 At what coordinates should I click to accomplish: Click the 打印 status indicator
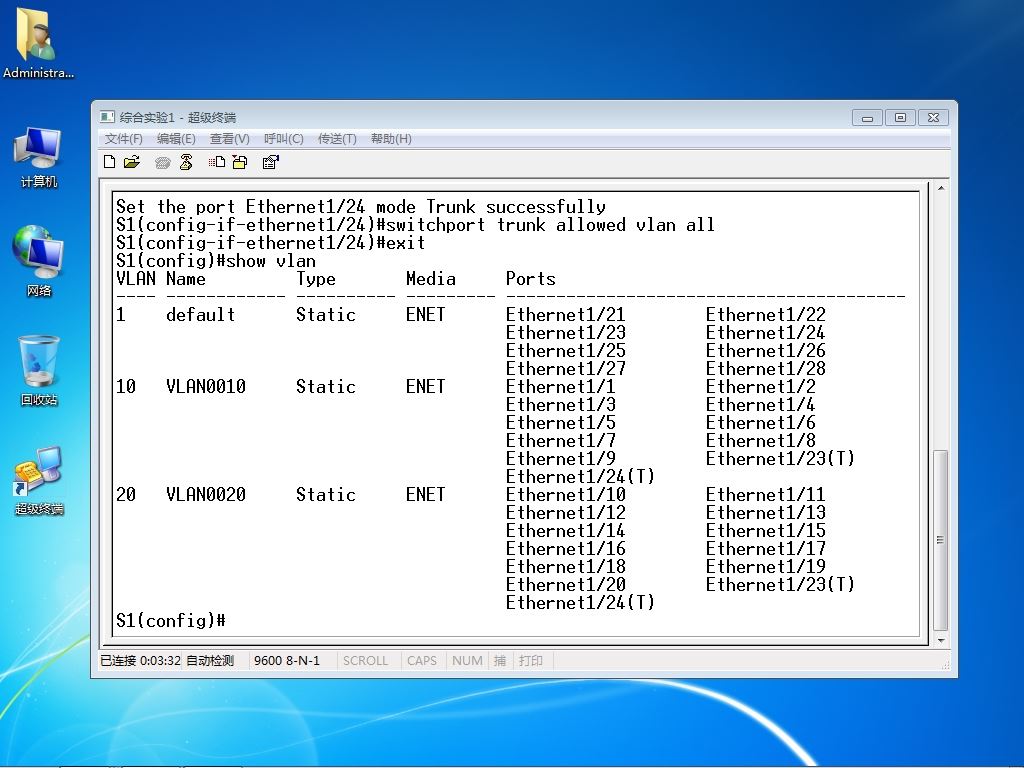(x=530, y=660)
